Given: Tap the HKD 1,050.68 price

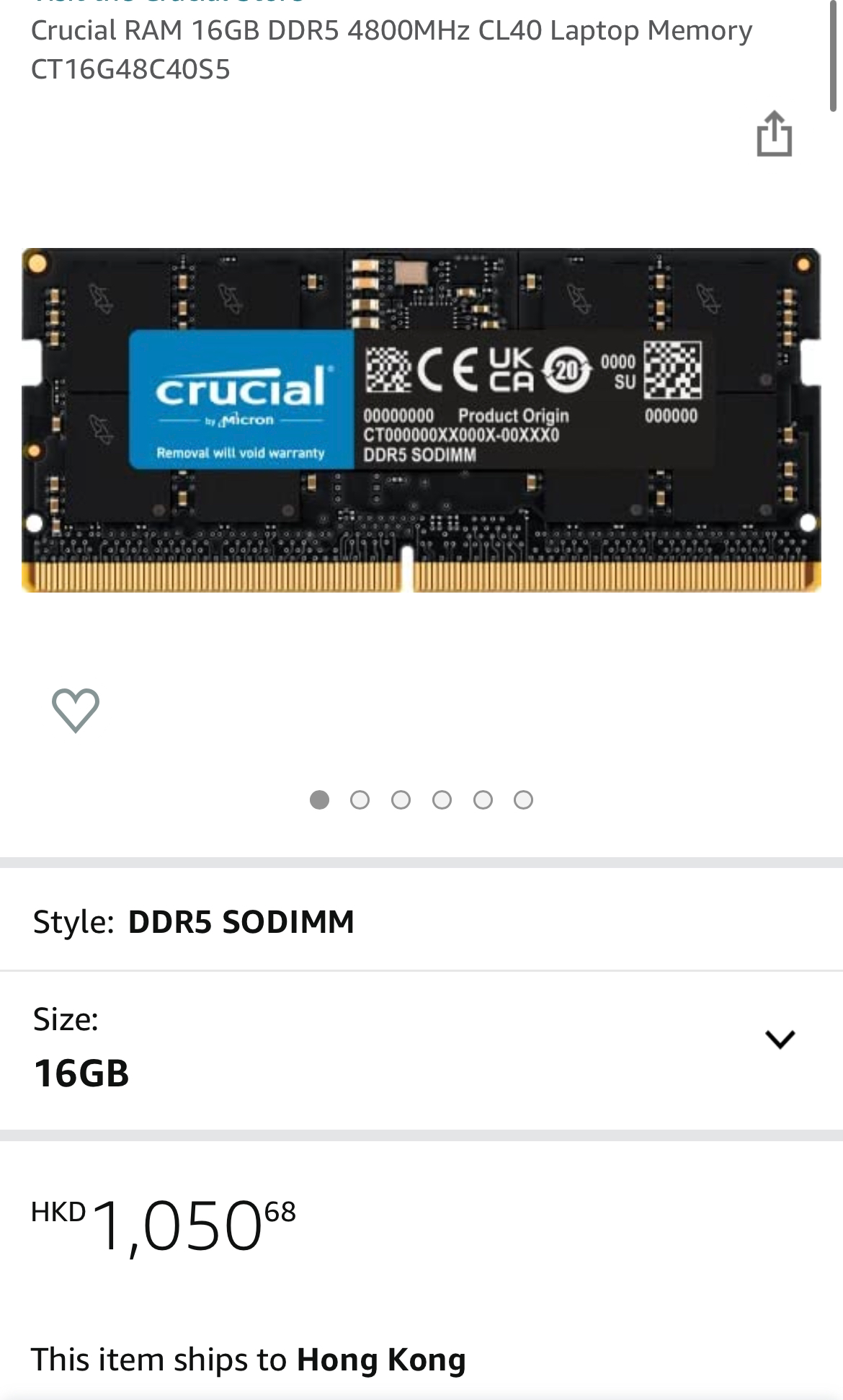Looking at the screenshot, I should tap(164, 1226).
